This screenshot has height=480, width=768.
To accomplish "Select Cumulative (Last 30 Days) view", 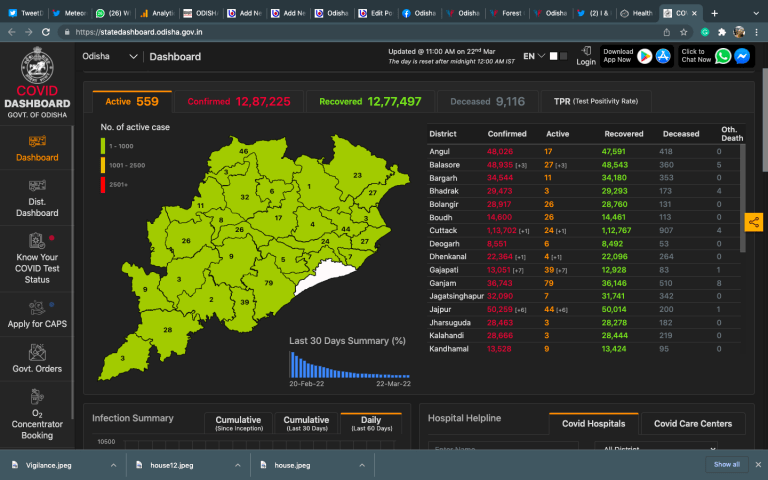I will (305, 424).
